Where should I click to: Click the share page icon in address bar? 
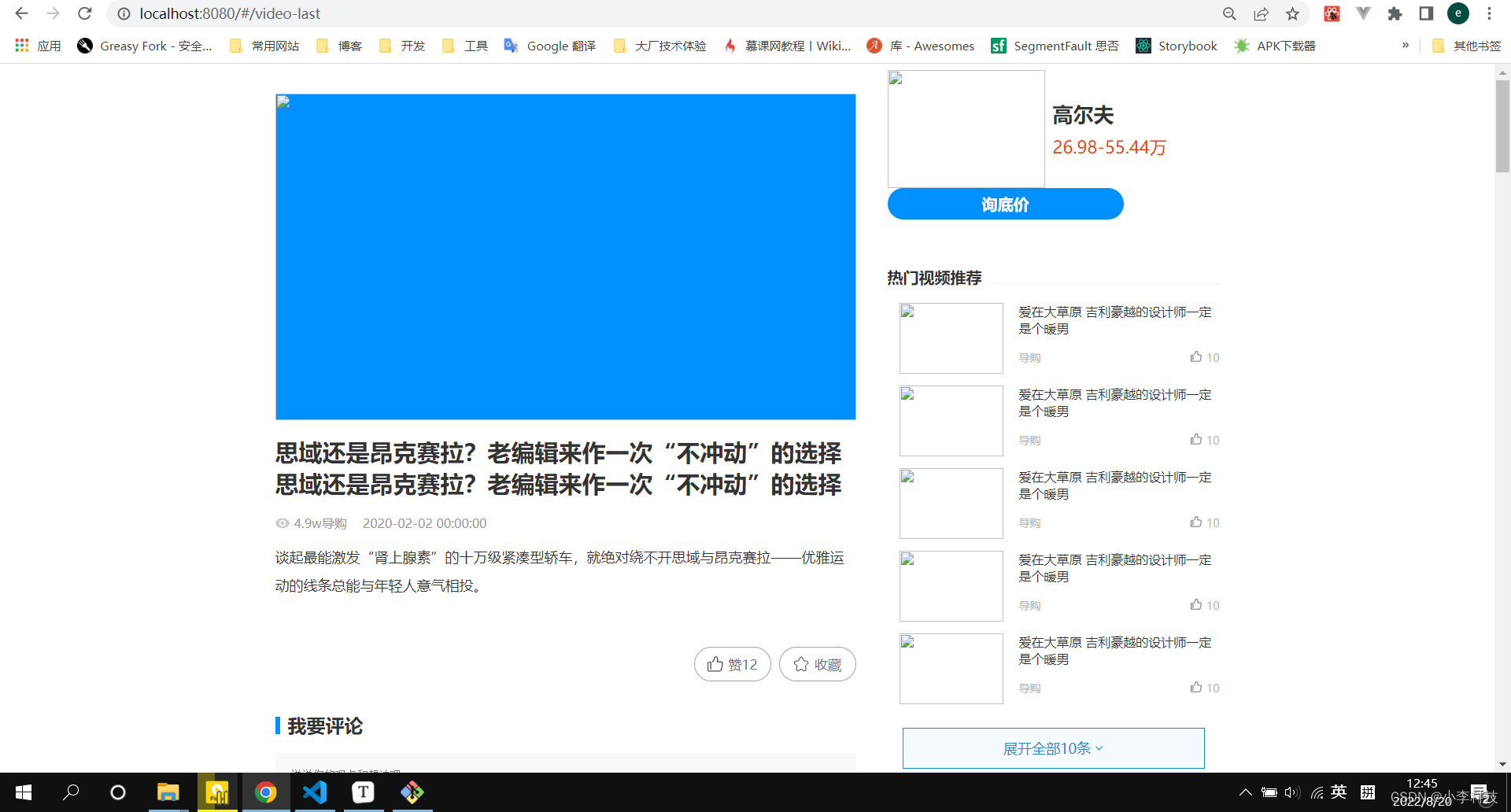[1261, 13]
